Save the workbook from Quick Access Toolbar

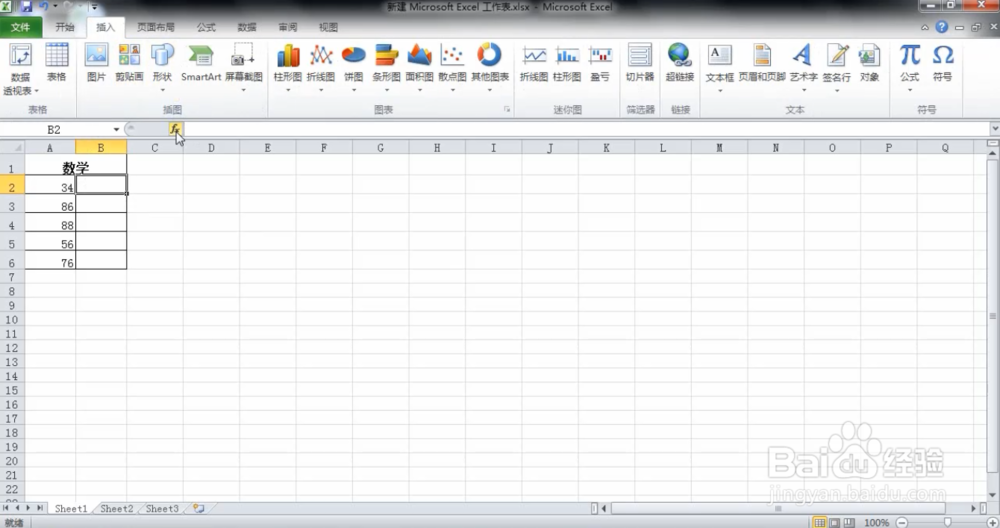[x=26, y=7]
